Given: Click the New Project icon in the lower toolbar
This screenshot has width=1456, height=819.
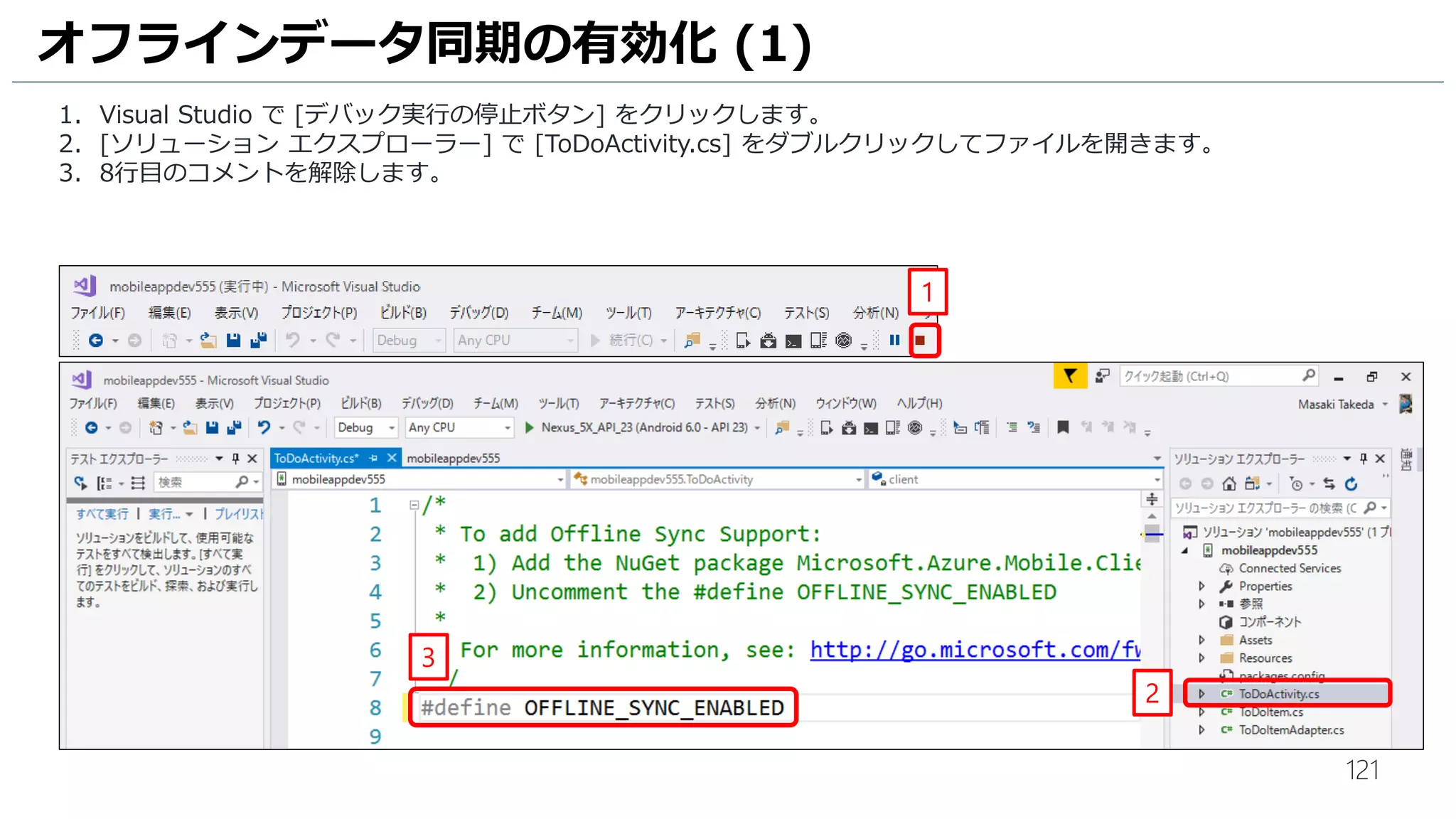Looking at the screenshot, I should (x=156, y=427).
